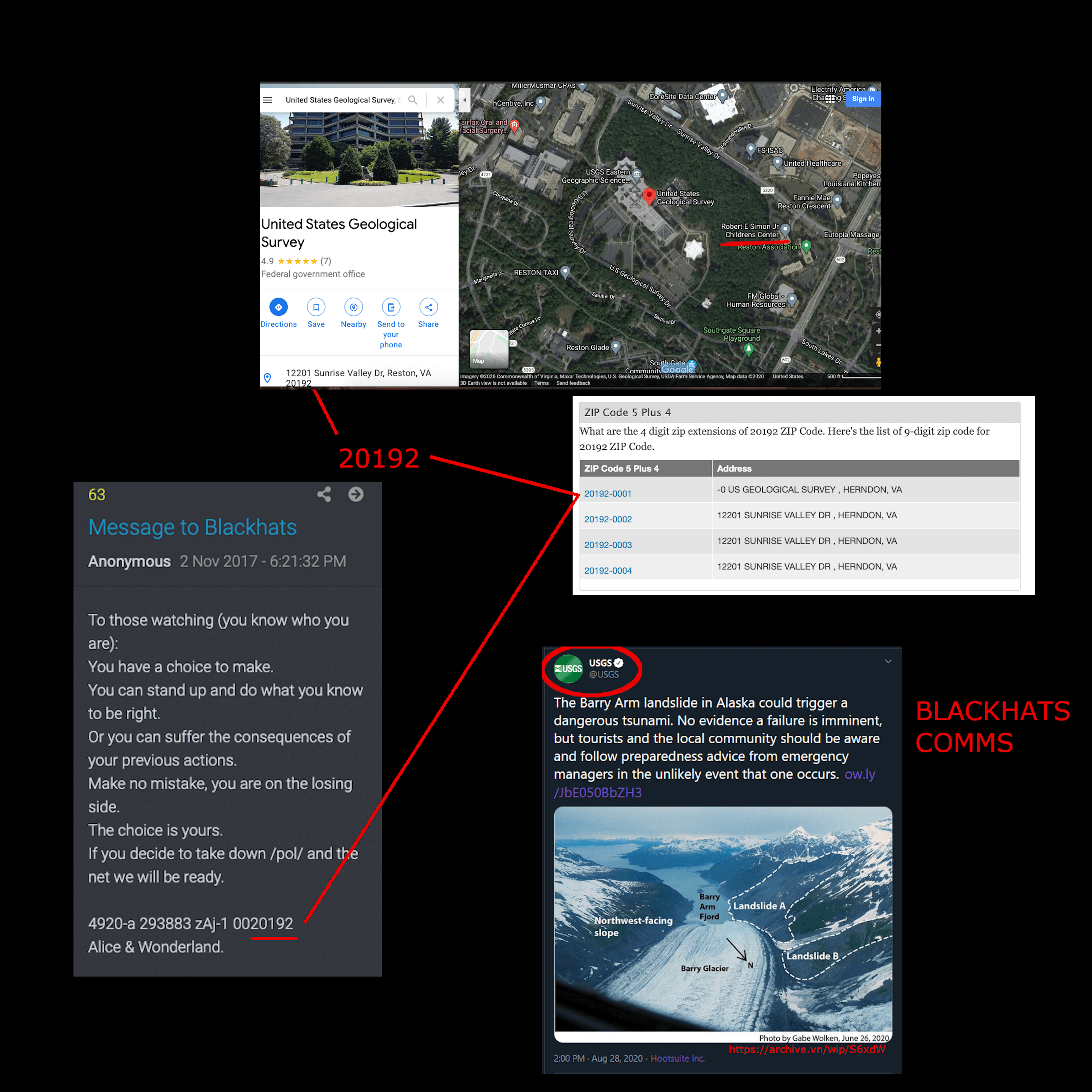The width and height of the screenshot is (1092, 1092).
Task: Click the Send feedback link on map
Action: pyautogui.click(x=573, y=383)
